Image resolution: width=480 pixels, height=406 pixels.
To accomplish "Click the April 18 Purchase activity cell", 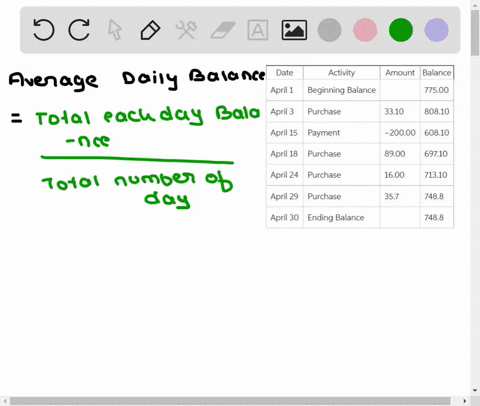I will point(342,154).
